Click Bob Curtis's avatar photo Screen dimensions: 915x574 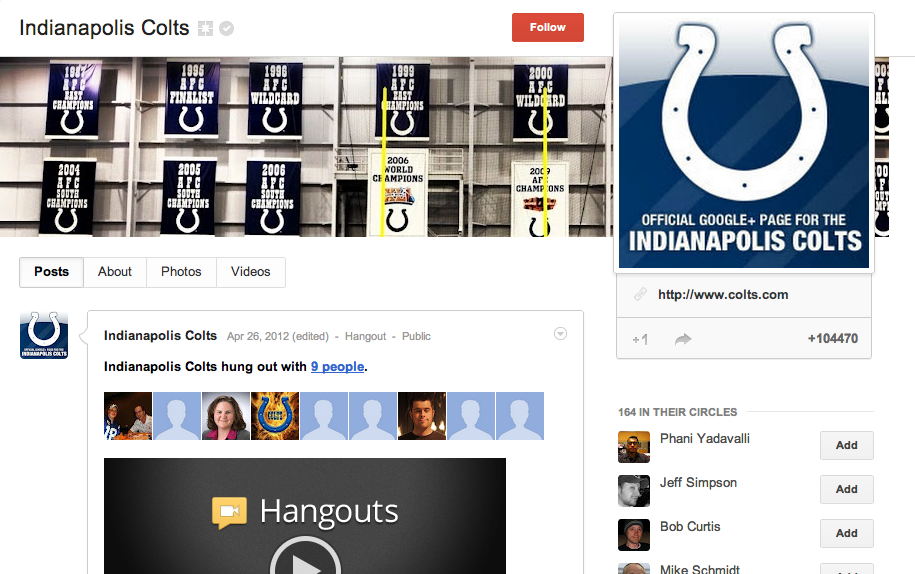[634, 535]
